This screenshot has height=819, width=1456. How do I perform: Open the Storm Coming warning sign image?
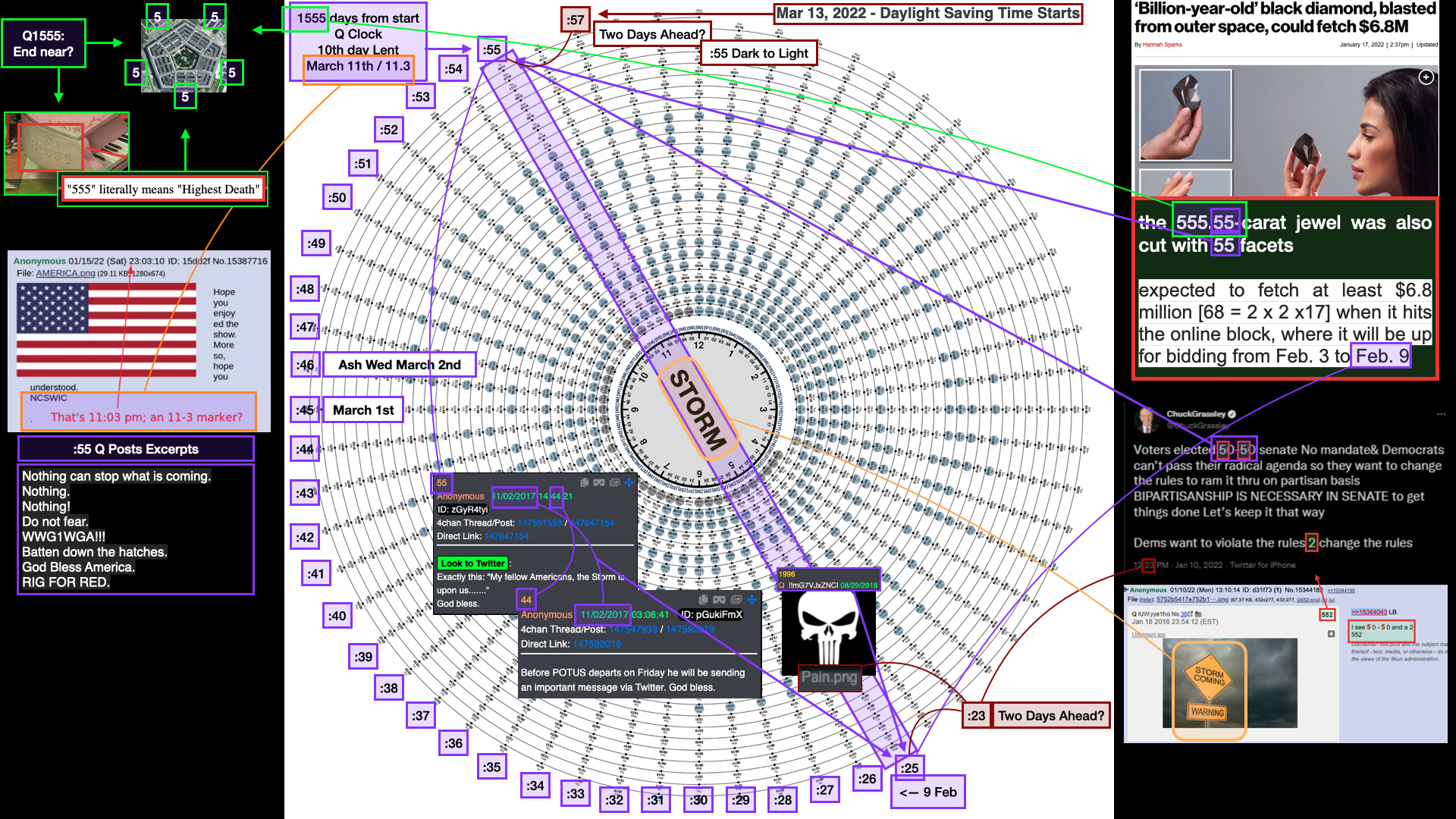(1230, 683)
